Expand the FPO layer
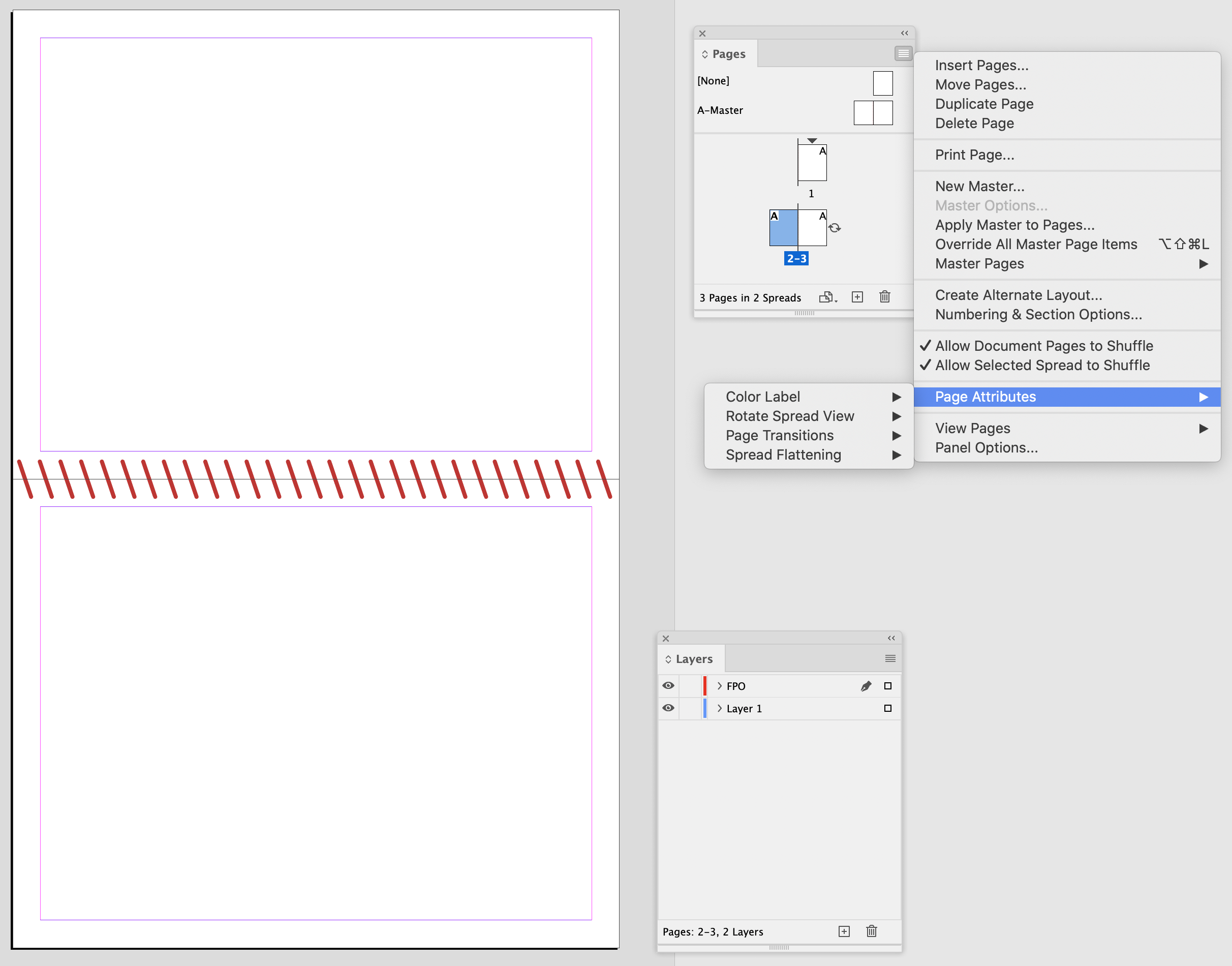 click(x=719, y=685)
